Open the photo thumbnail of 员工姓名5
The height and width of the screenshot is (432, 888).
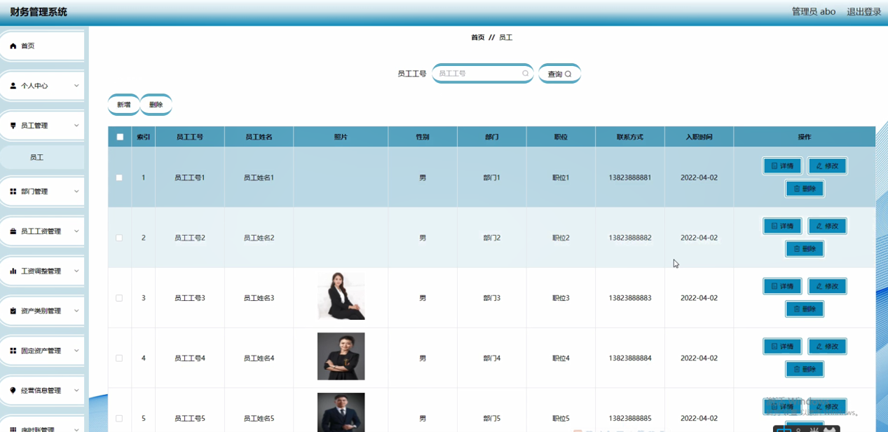pyautogui.click(x=341, y=413)
